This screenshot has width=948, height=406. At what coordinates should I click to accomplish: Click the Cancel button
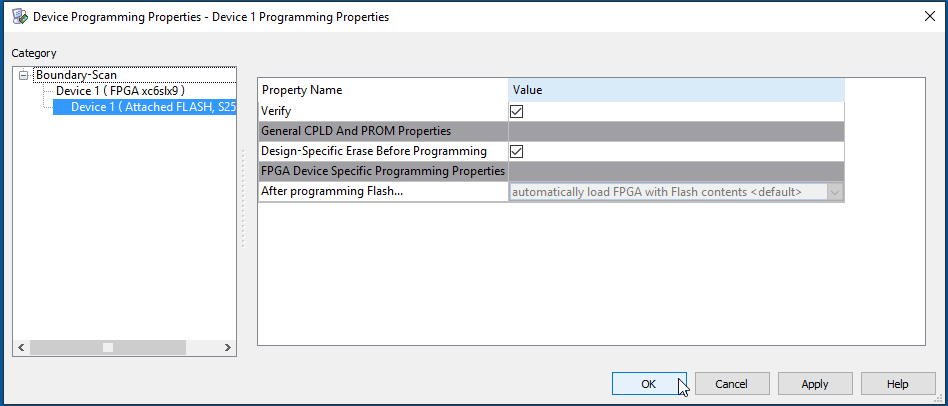tap(731, 384)
